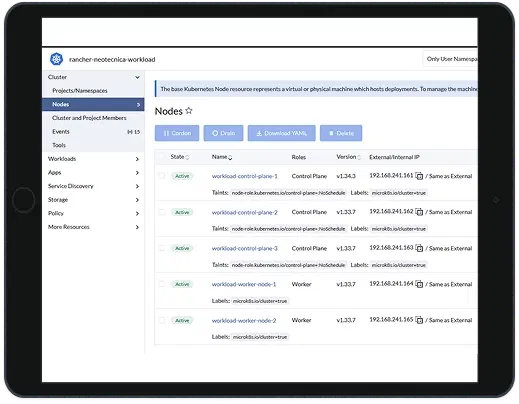Open the Only User Namespaces filter dropdown

coord(450,59)
